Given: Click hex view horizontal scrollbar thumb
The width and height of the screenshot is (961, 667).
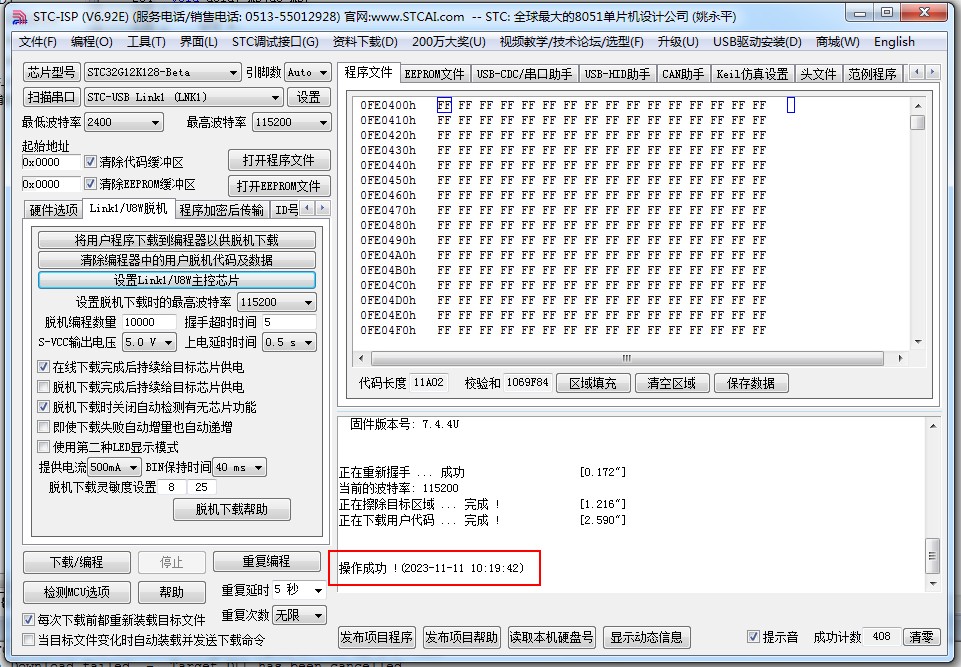Looking at the screenshot, I should click(627, 358).
